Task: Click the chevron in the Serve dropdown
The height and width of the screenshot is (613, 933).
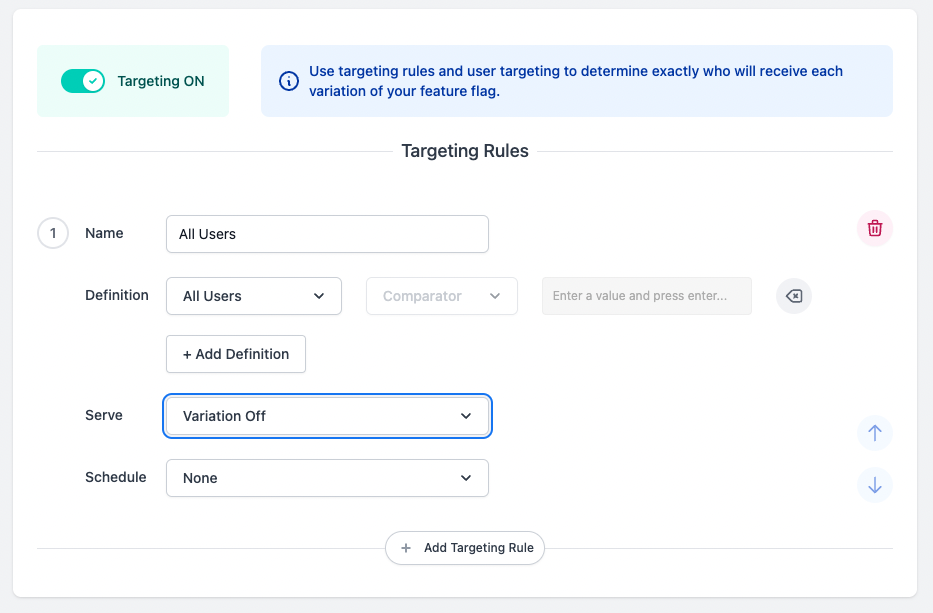Action: pyautogui.click(x=466, y=416)
